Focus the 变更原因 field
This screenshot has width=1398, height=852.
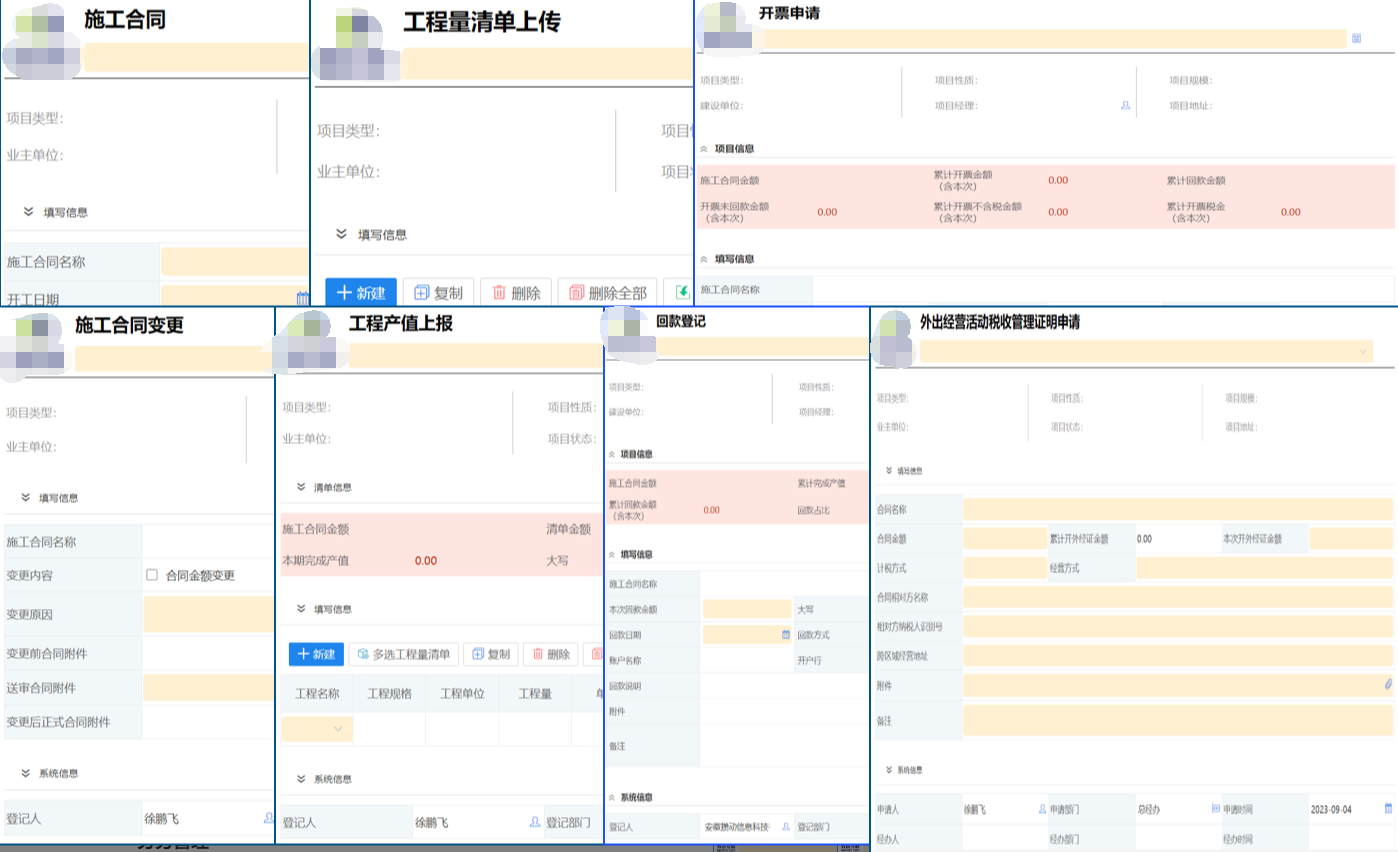pyautogui.click(x=209, y=614)
